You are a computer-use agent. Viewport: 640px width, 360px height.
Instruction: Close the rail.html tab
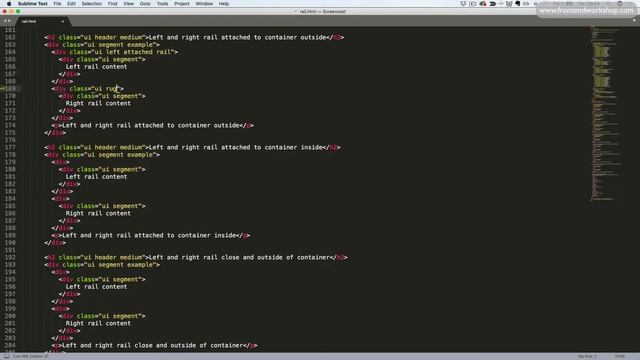(62, 21)
